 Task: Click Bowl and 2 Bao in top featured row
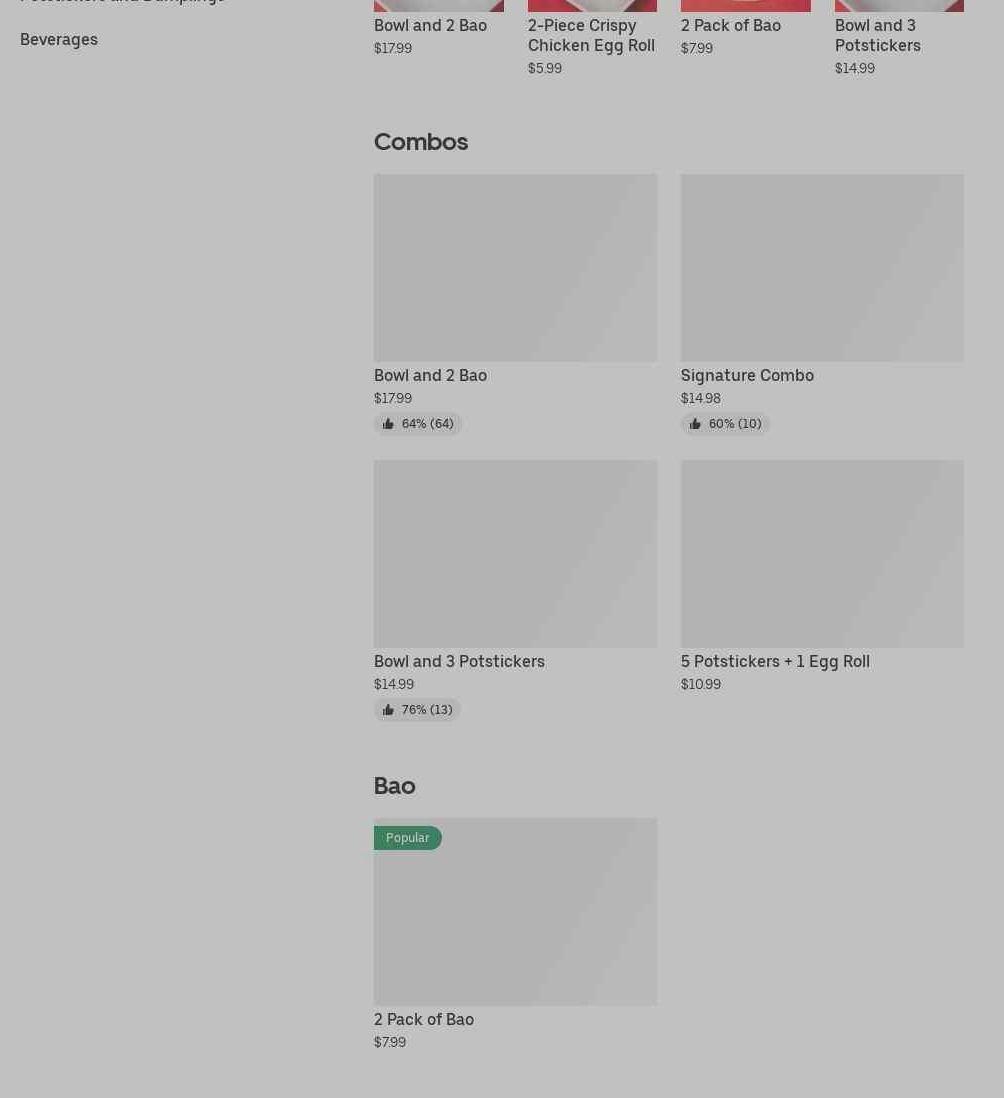point(430,25)
